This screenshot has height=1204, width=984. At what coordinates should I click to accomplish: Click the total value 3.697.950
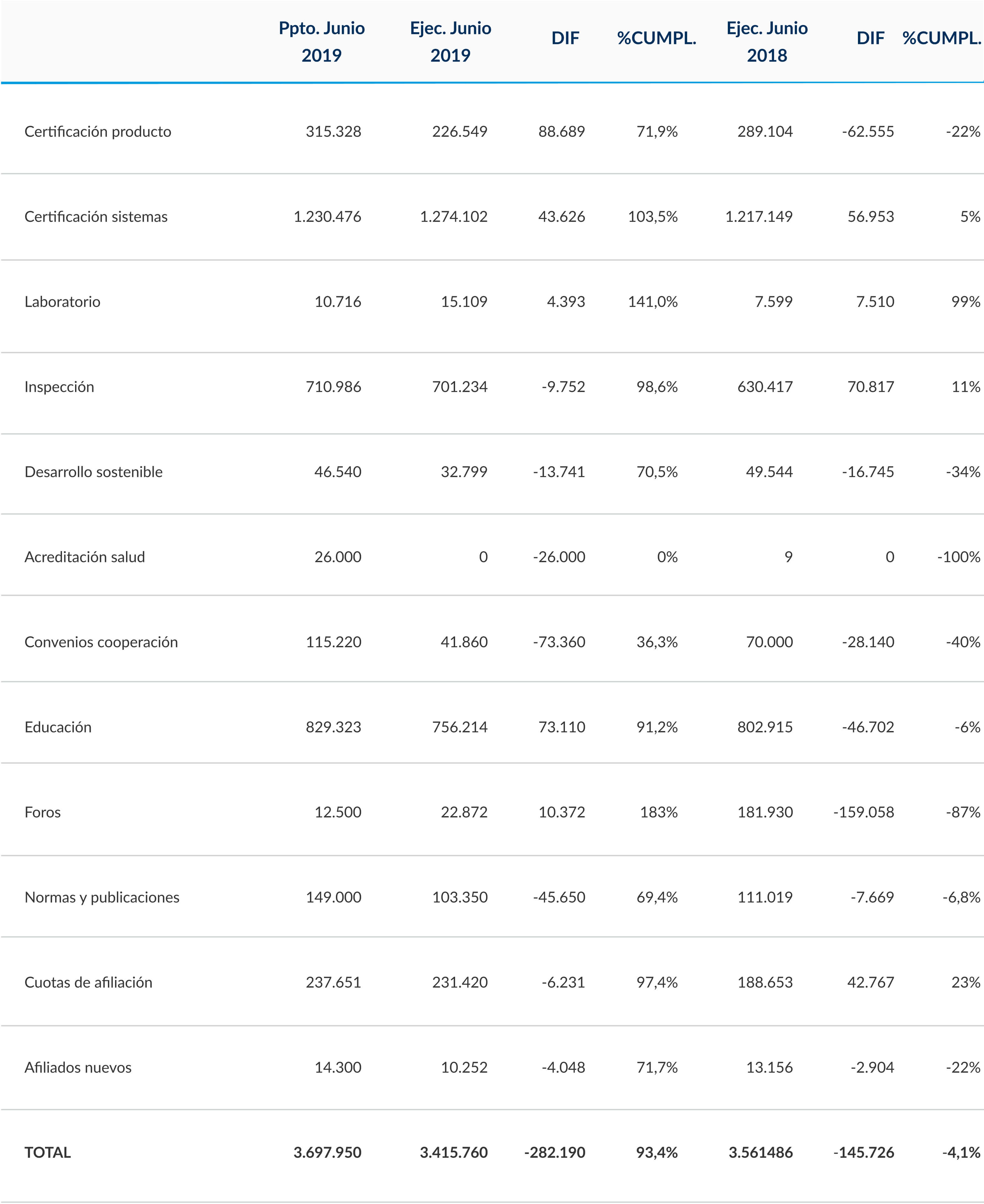tap(327, 1152)
